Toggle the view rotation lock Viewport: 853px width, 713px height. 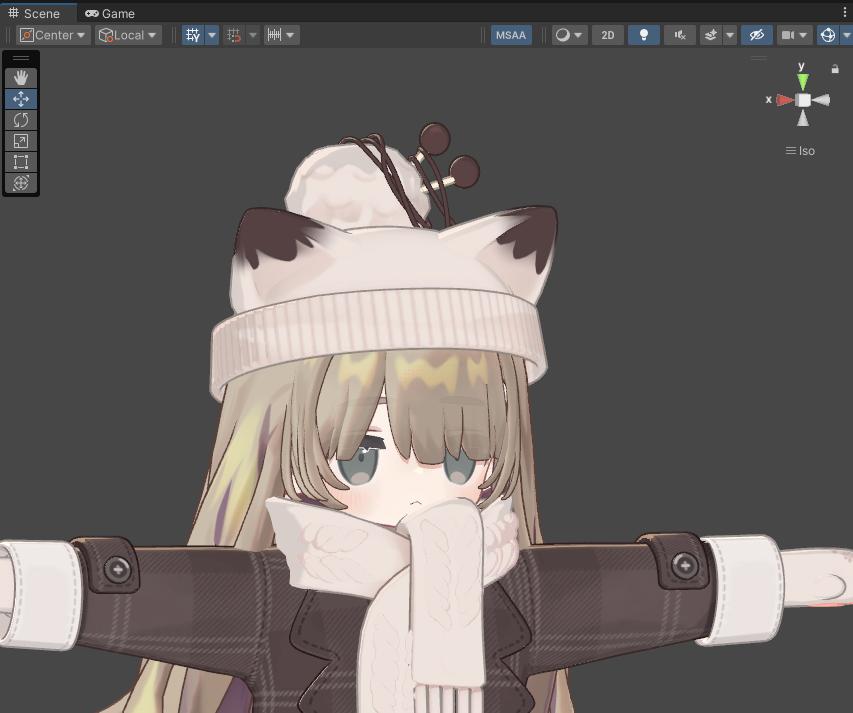click(835, 69)
